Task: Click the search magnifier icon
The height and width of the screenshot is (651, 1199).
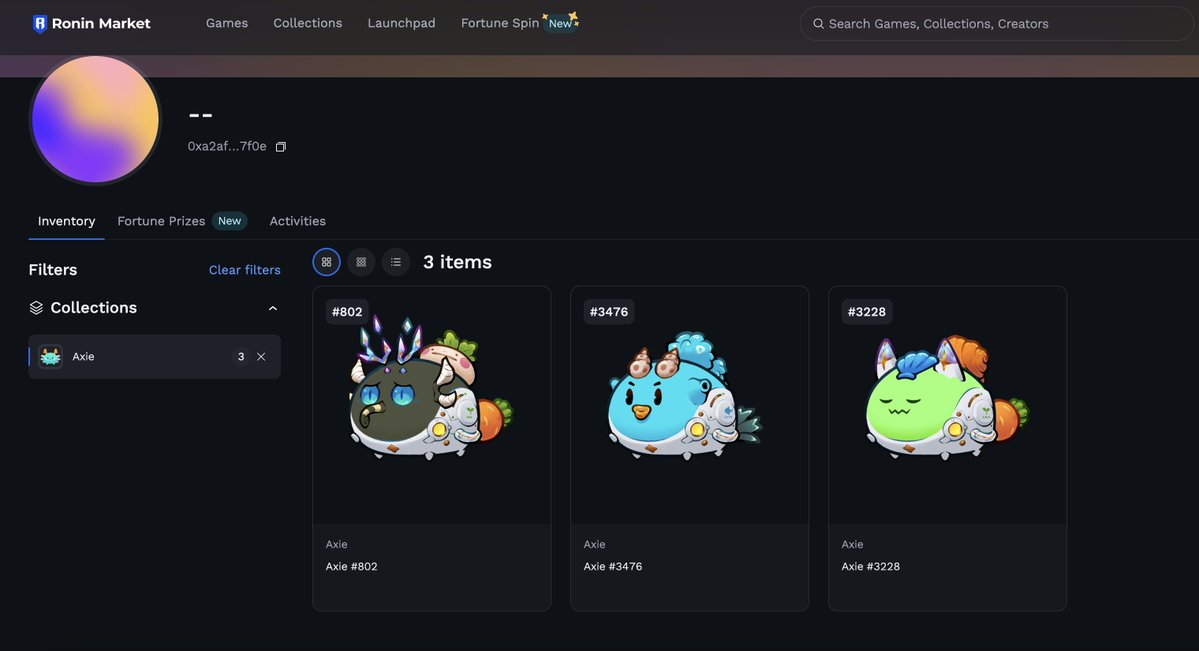Action: click(818, 24)
